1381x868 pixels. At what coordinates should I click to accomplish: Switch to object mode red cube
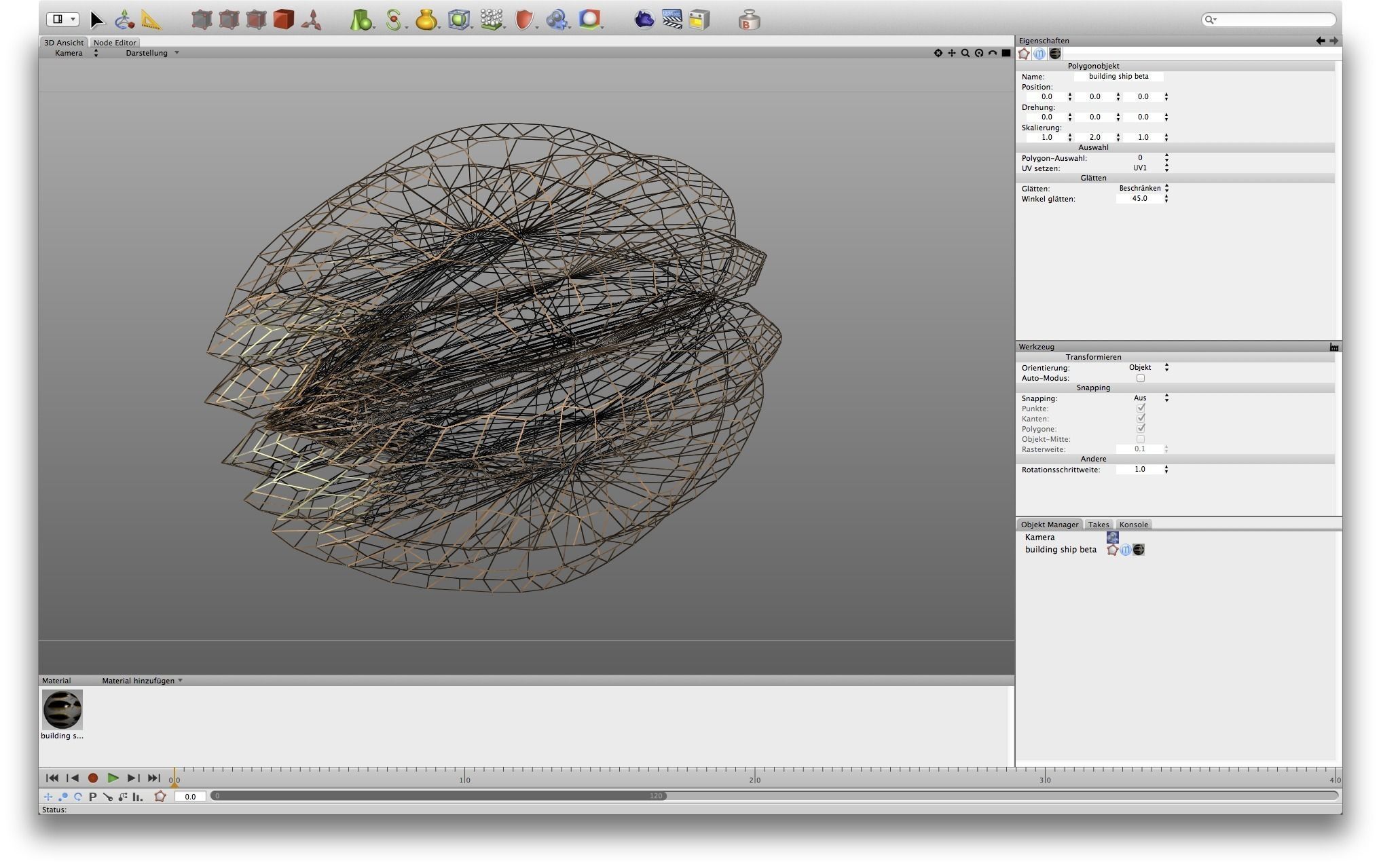(284, 20)
